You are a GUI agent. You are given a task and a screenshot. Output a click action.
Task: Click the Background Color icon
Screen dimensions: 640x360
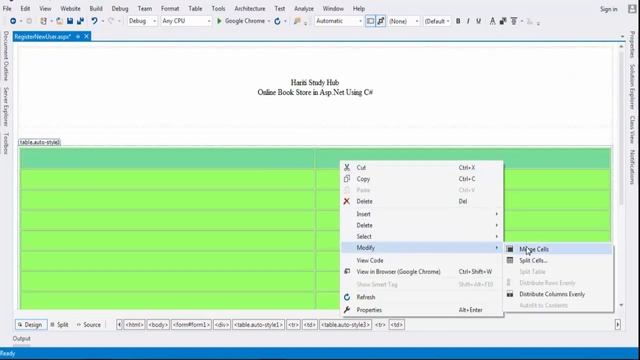tap(503, 21)
